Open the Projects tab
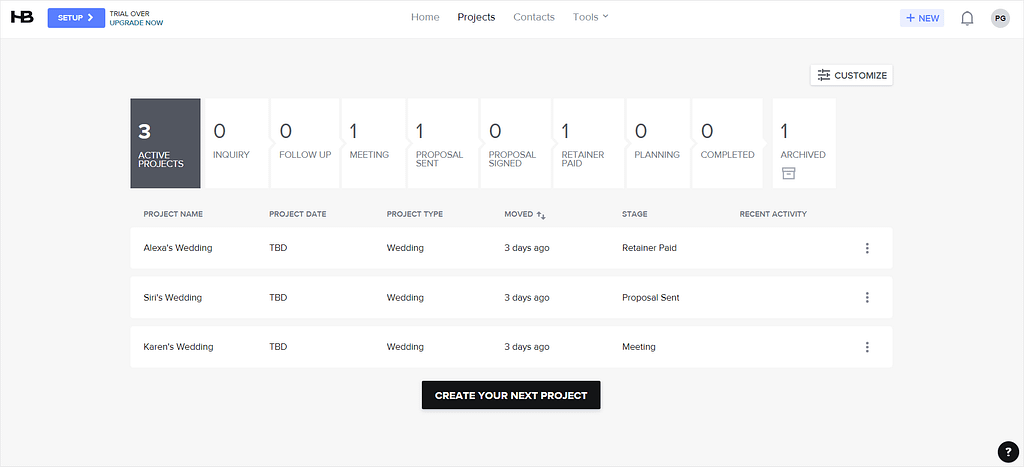Image resolution: width=1024 pixels, height=467 pixels. 476,17
